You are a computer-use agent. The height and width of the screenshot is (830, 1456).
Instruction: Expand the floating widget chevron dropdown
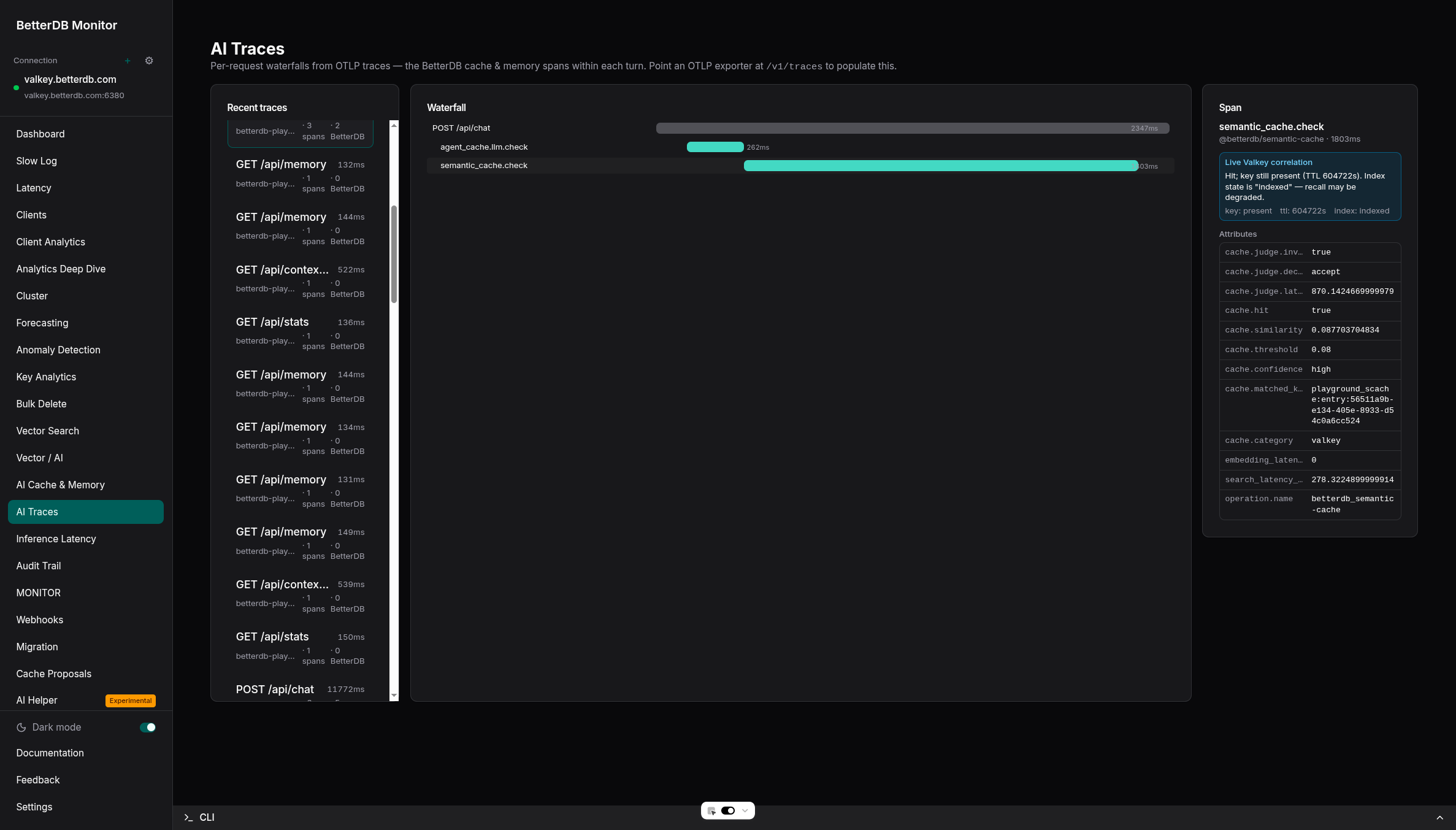745,811
